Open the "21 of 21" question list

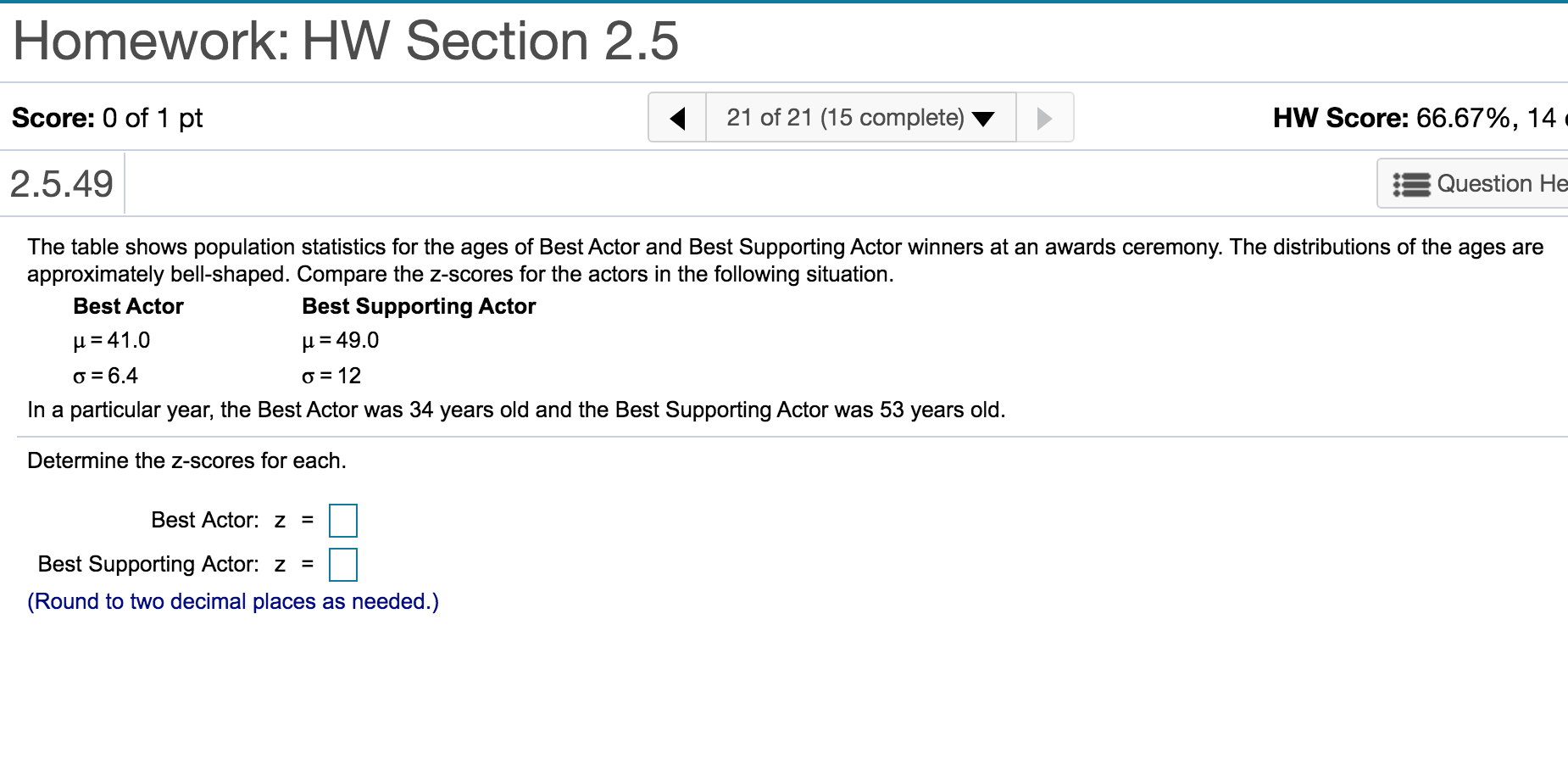pos(844,118)
